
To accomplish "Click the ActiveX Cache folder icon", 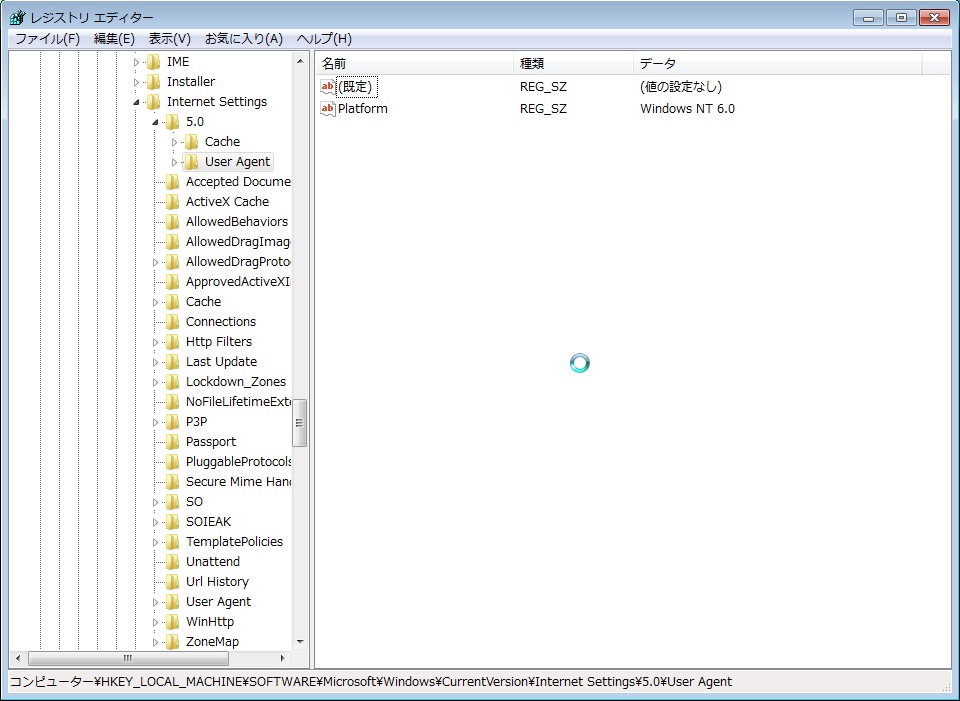I will coord(172,201).
